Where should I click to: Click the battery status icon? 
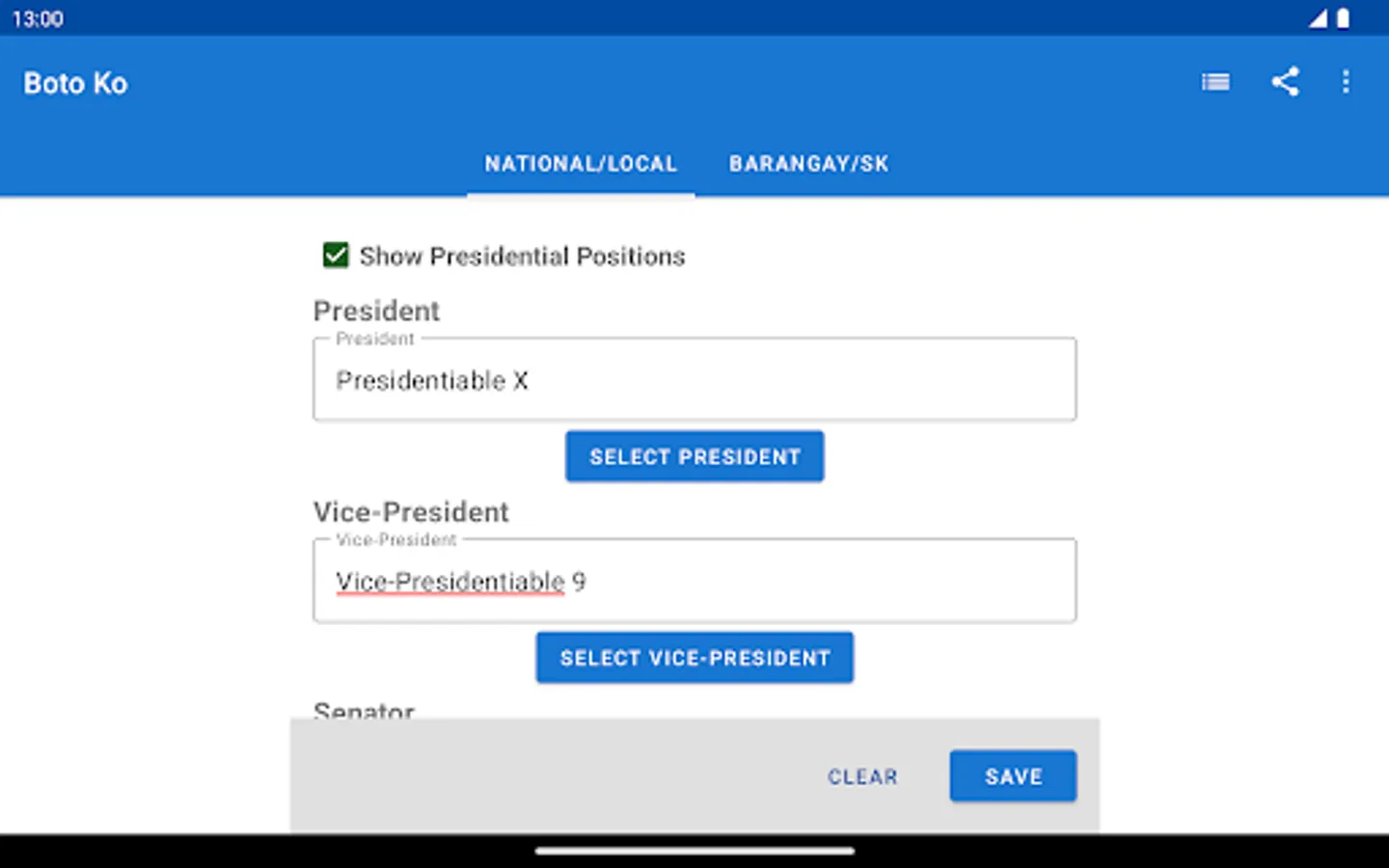[1343, 18]
